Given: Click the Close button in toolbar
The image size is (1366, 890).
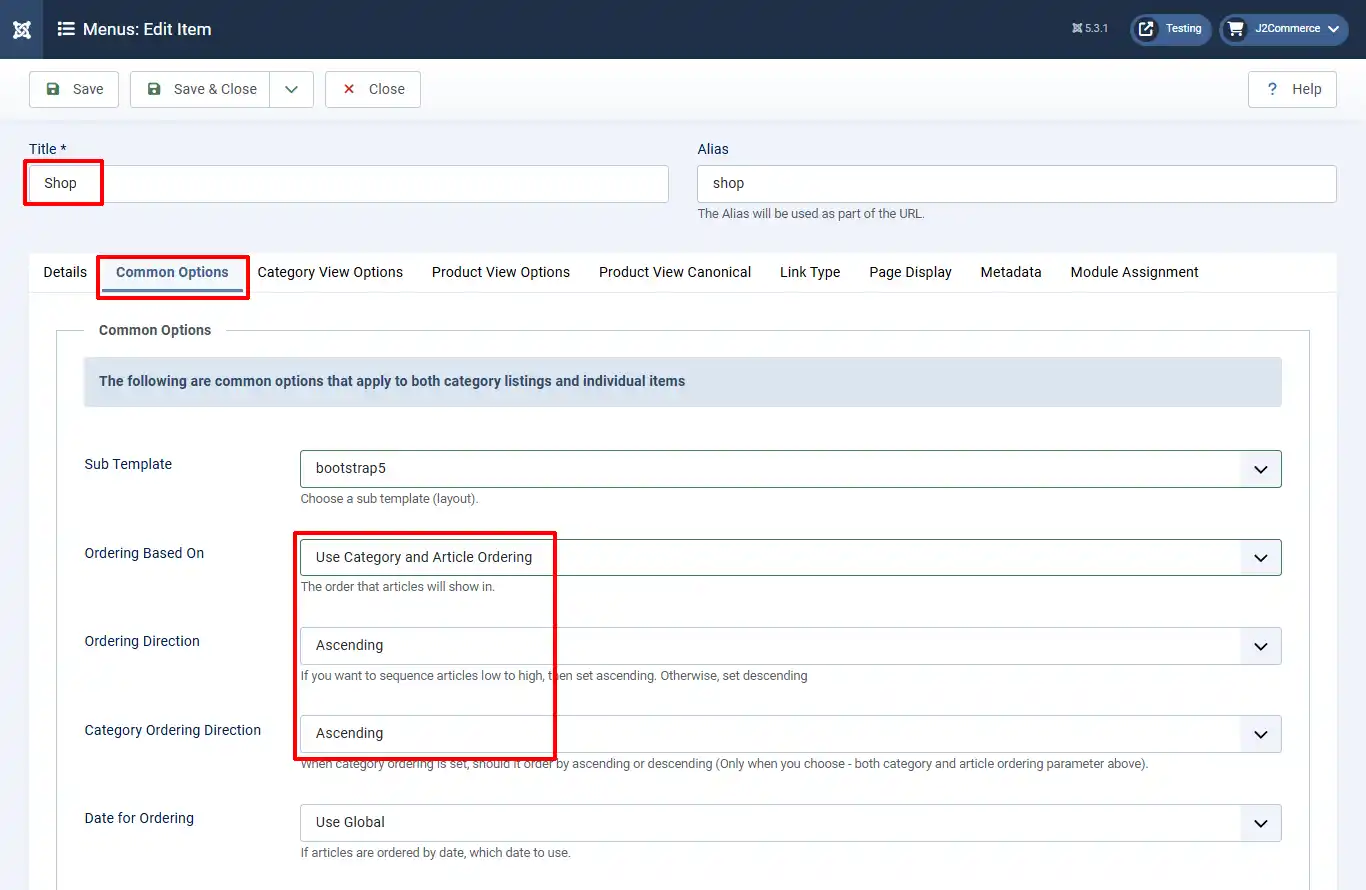Looking at the screenshot, I should (x=373, y=89).
